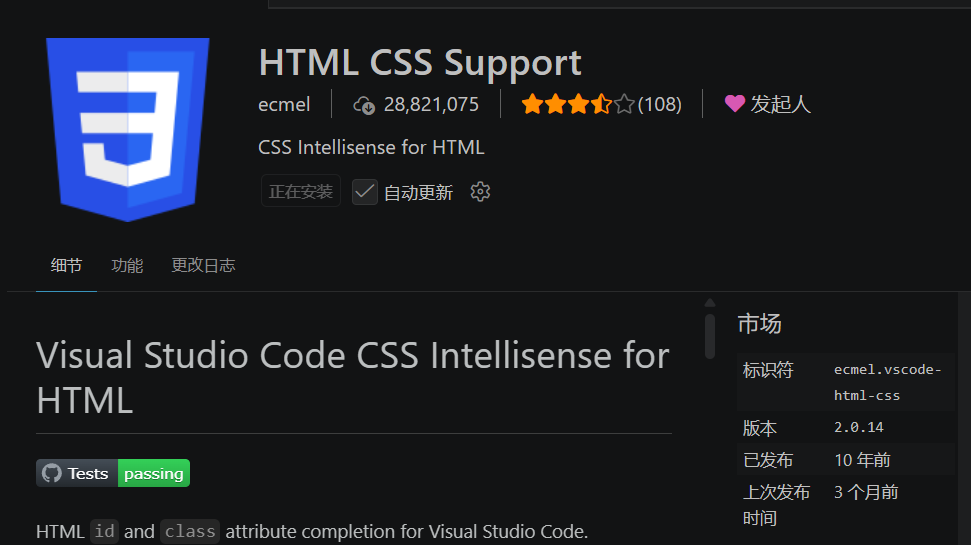Click the version value 2.0.14
Image resolution: width=971 pixels, height=545 pixels.
click(859, 427)
